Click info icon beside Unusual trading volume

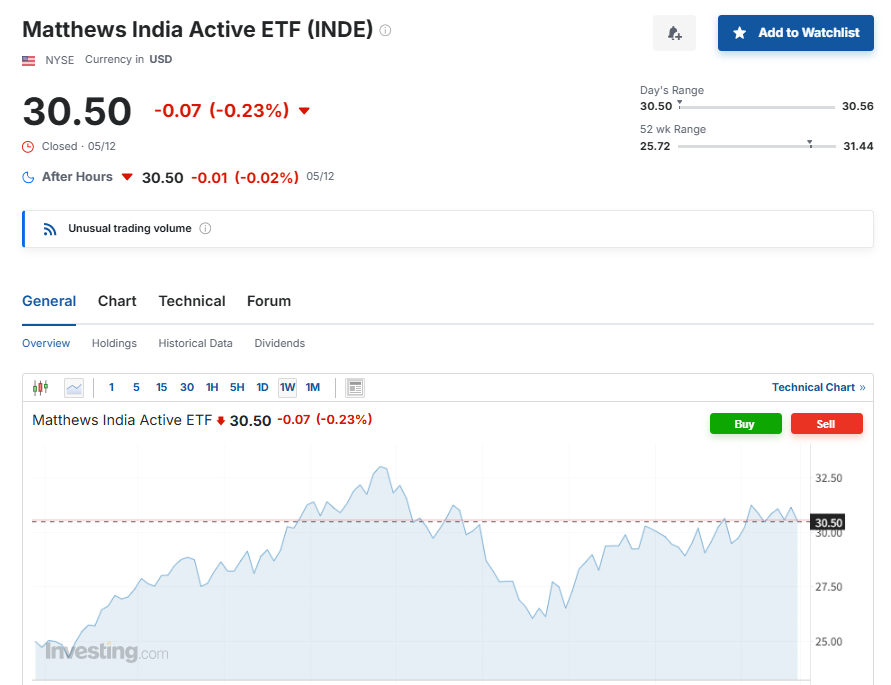tap(205, 229)
